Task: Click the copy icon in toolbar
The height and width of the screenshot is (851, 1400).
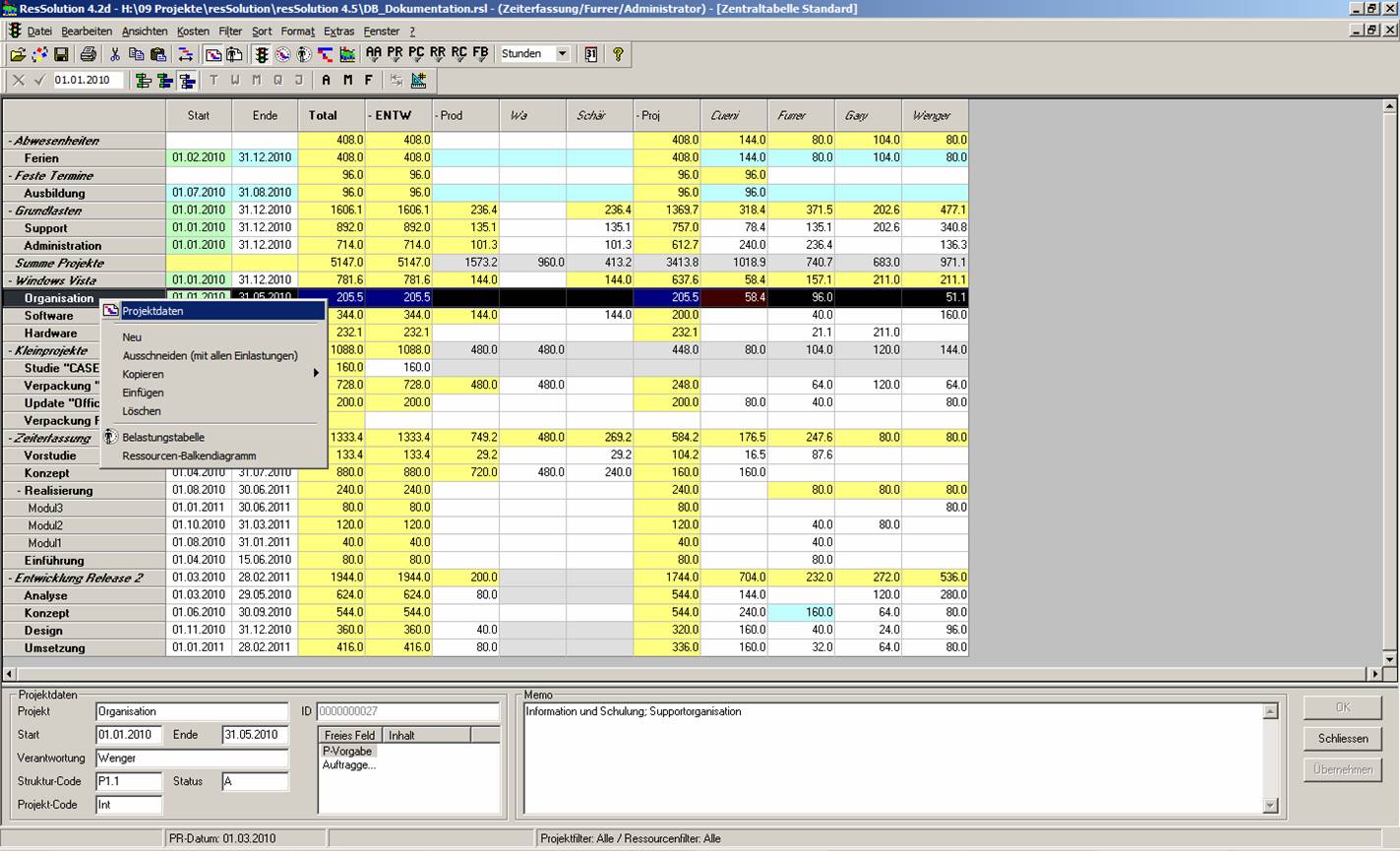Action: pos(137,54)
